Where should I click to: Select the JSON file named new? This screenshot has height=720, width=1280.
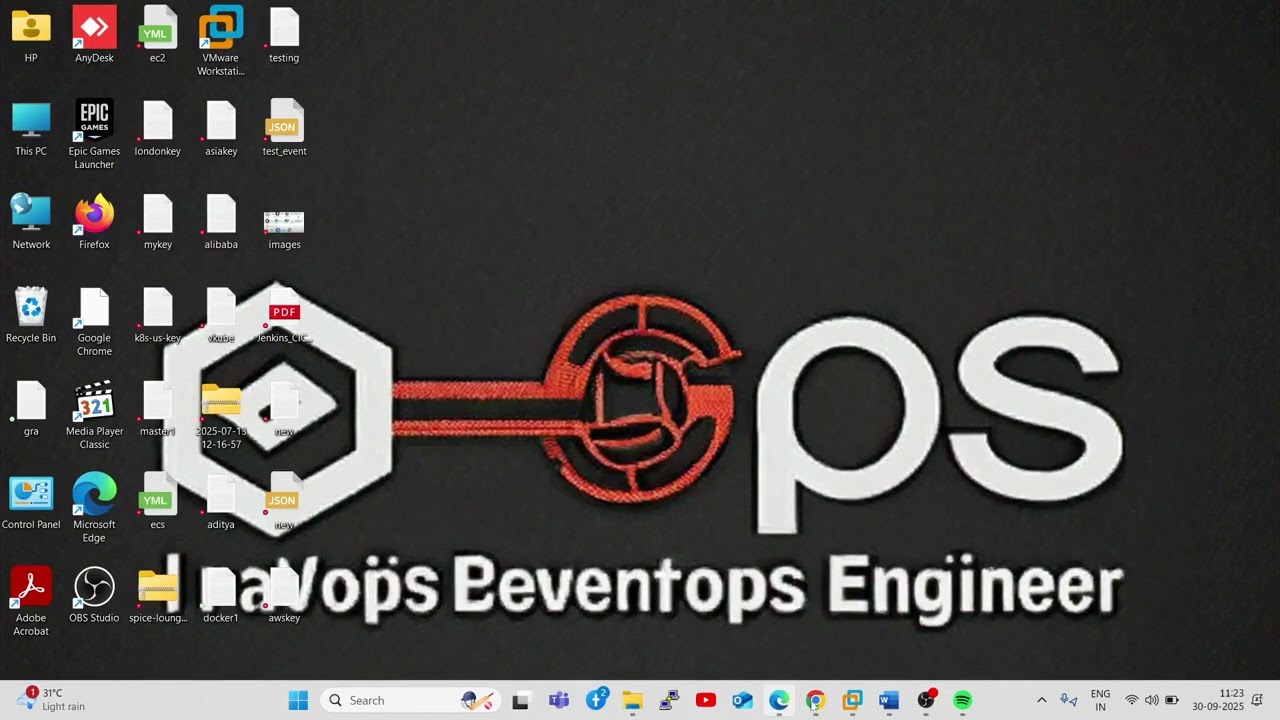(284, 501)
